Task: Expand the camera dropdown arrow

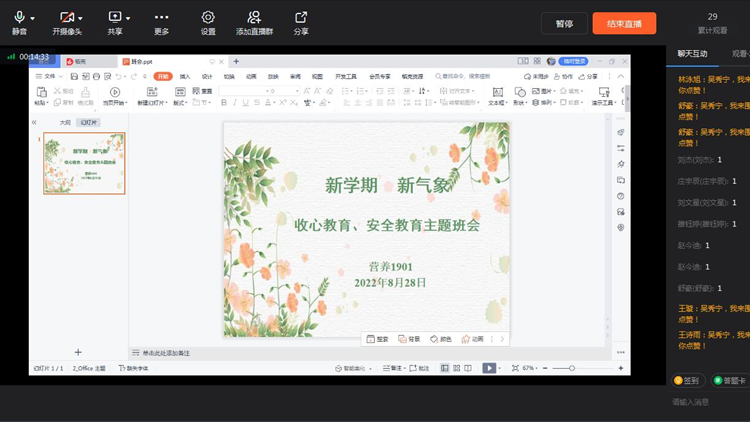Action: pyautogui.click(x=81, y=18)
